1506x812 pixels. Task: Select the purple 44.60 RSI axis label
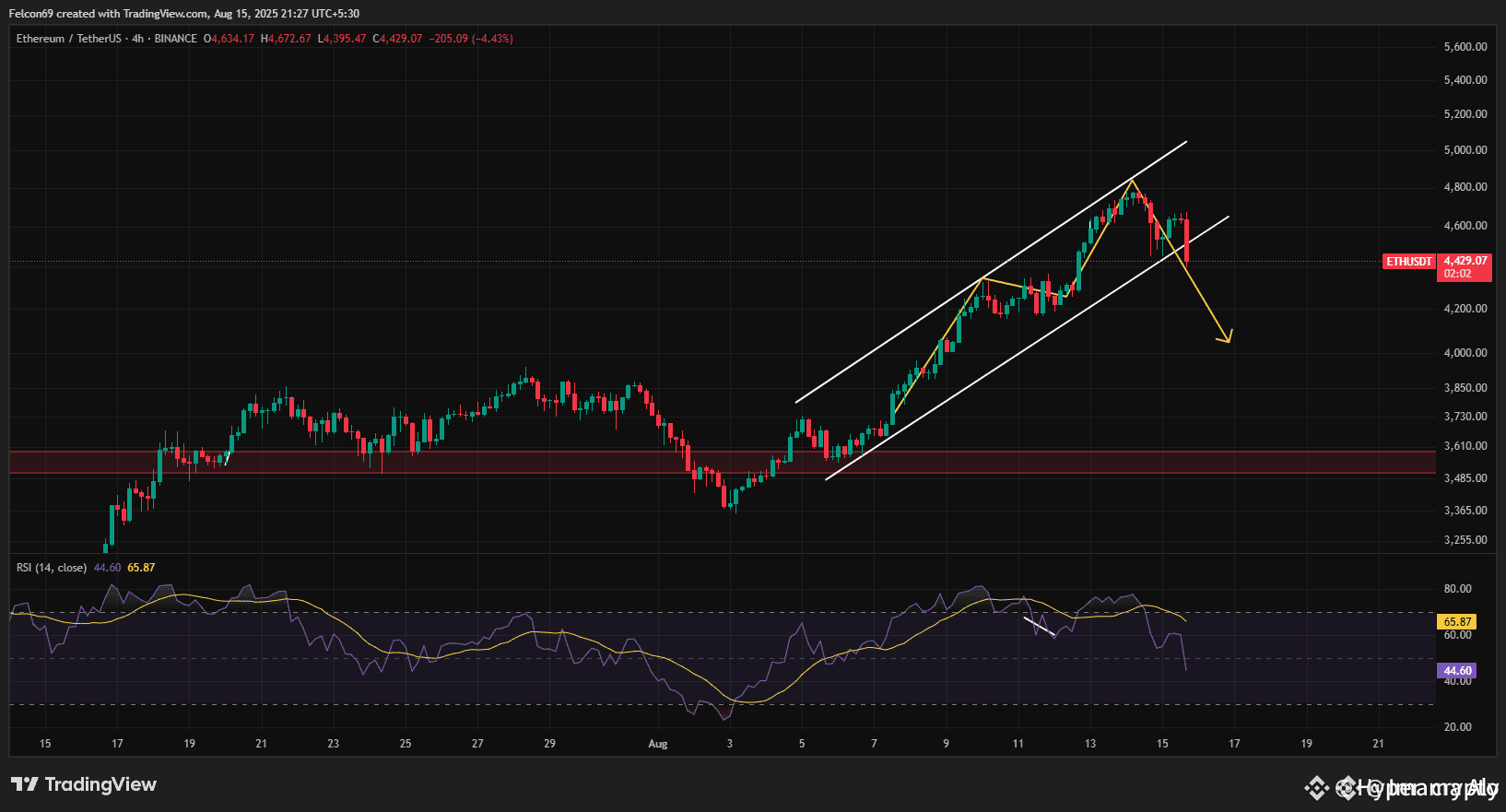point(1456,671)
